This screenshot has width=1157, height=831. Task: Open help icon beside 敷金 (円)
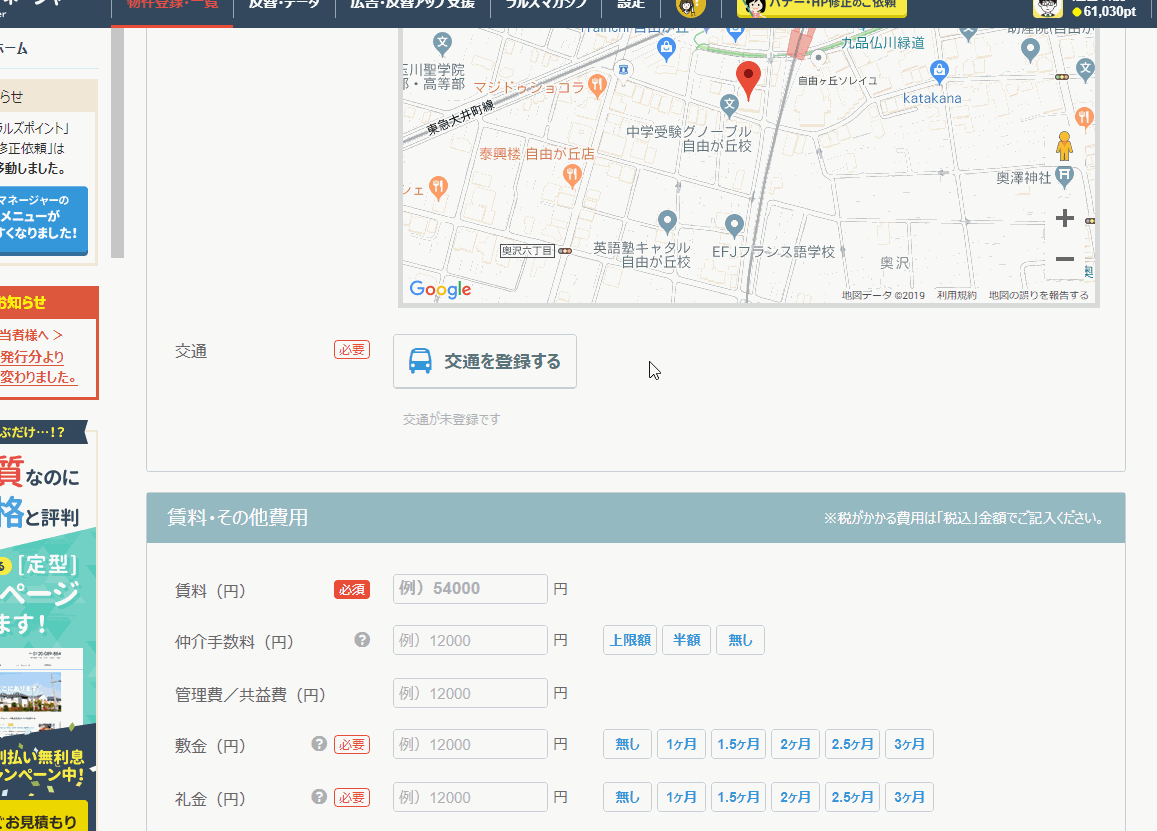(319, 744)
